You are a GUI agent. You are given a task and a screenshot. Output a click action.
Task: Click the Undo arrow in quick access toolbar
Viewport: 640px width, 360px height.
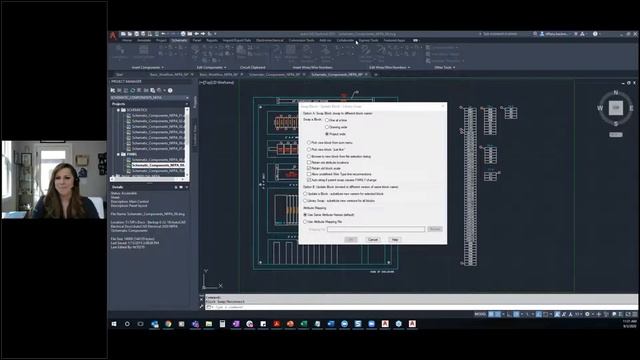(x=163, y=34)
